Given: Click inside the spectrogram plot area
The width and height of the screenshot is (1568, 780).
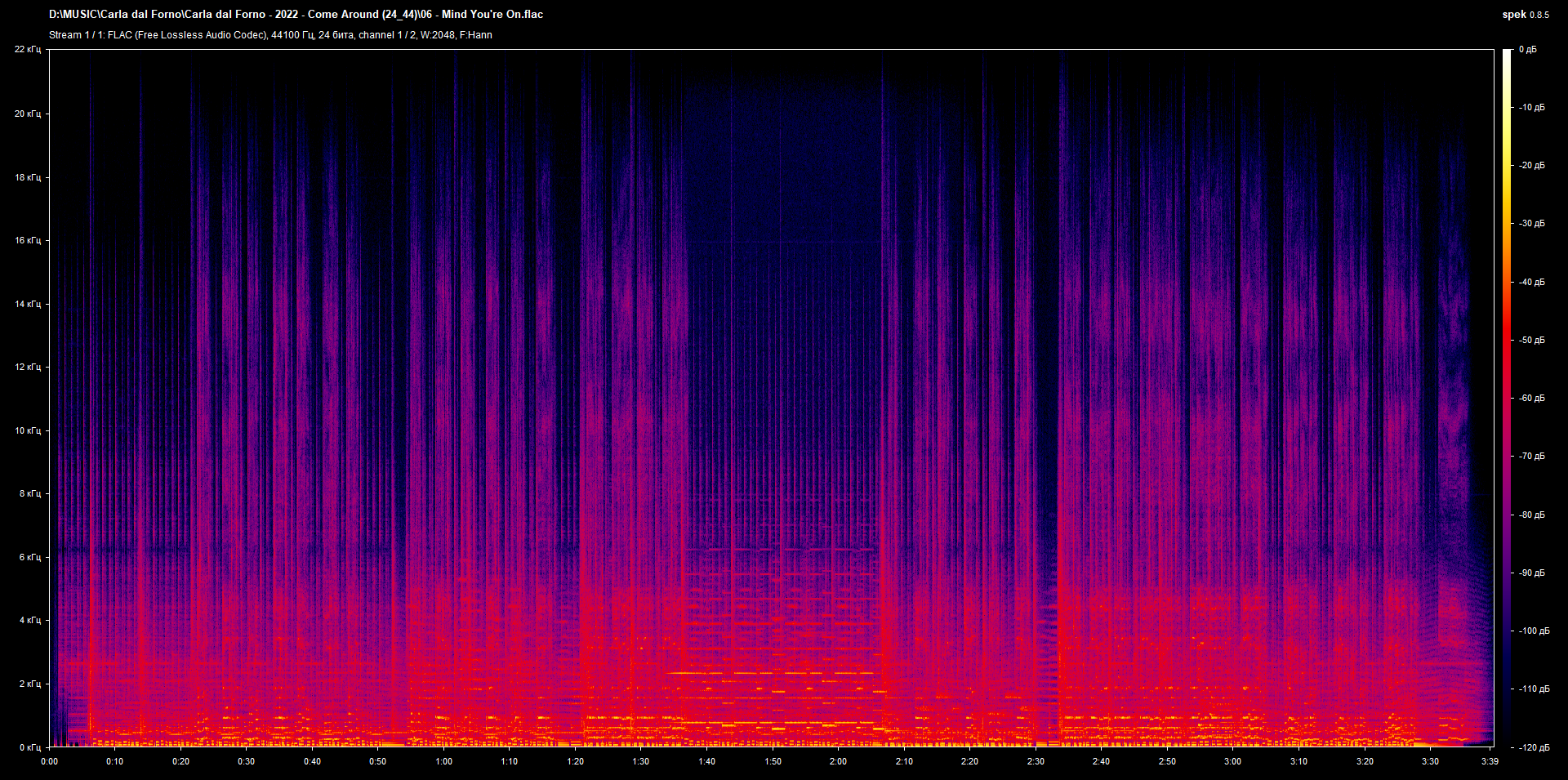Looking at the screenshot, I should [x=772, y=398].
